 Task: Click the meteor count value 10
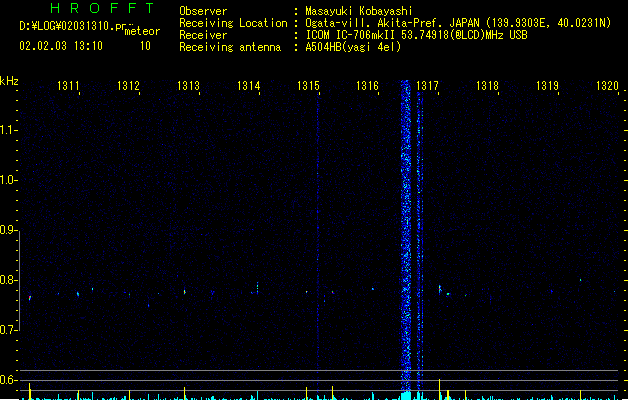coord(145,46)
